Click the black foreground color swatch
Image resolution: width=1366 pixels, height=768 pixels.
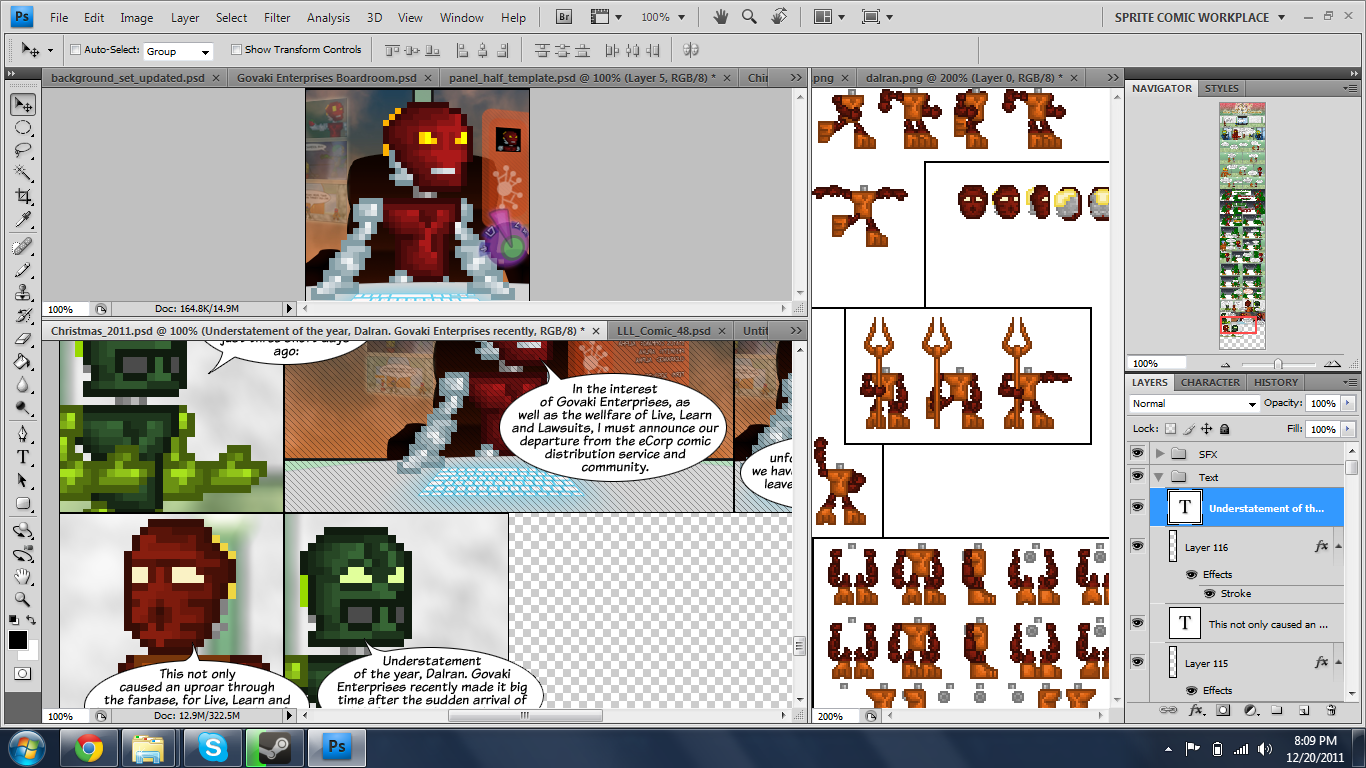pyautogui.click(x=18, y=640)
